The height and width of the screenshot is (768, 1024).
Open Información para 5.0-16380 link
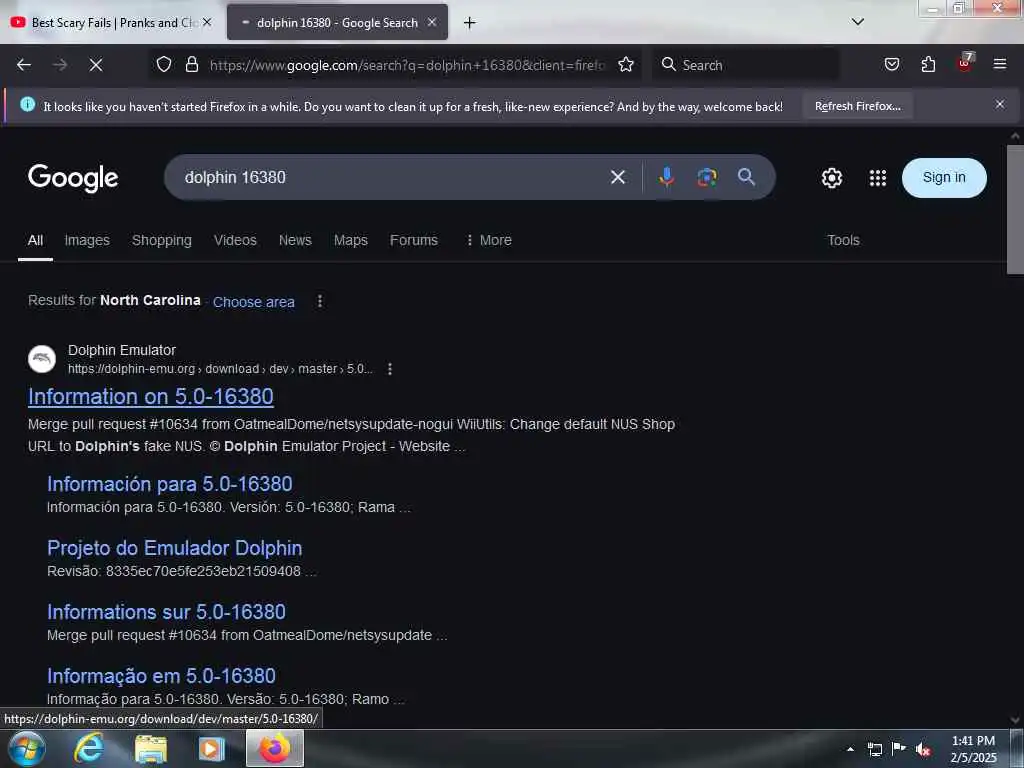(170, 484)
